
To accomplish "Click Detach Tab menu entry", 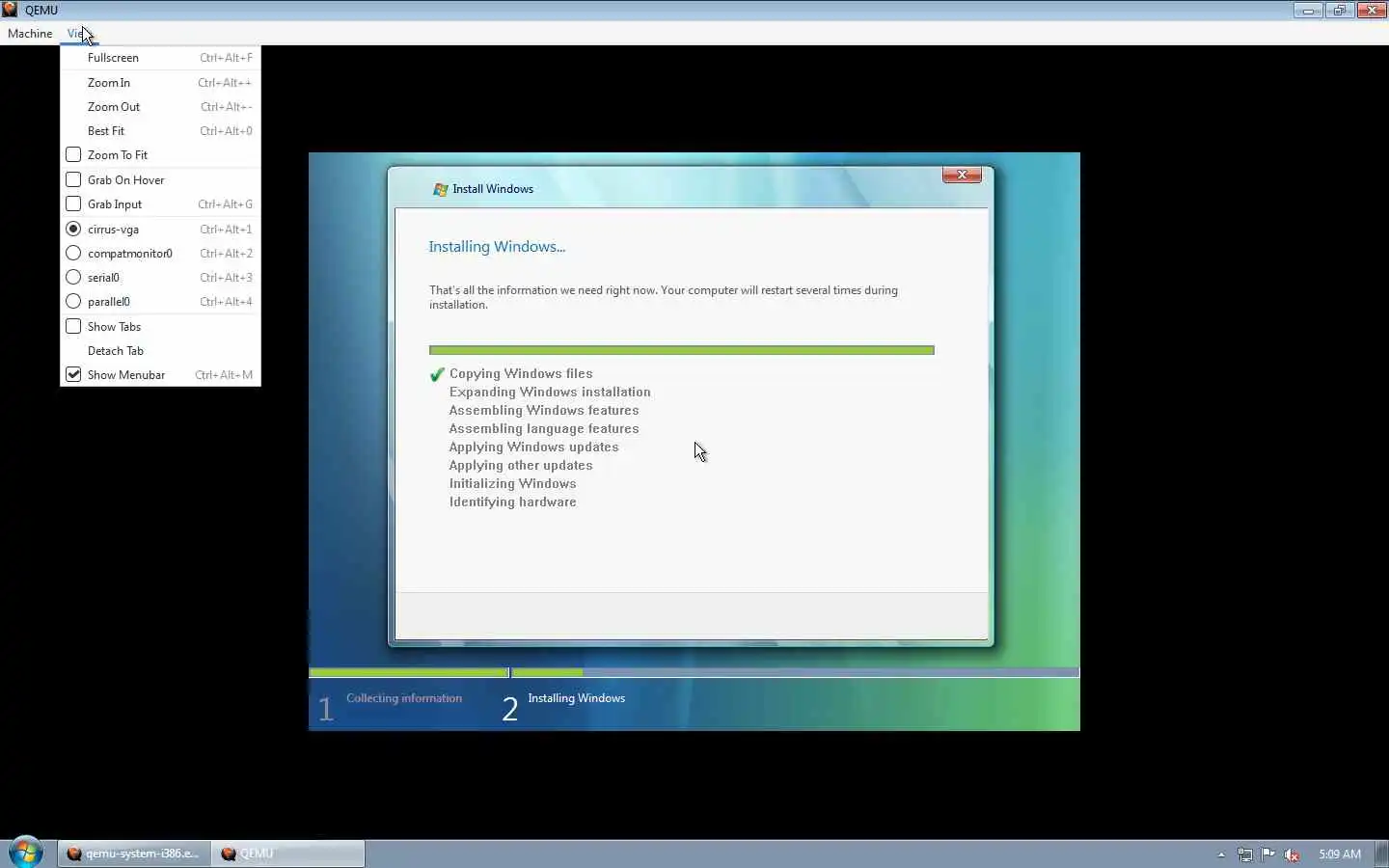I will coord(160,351).
